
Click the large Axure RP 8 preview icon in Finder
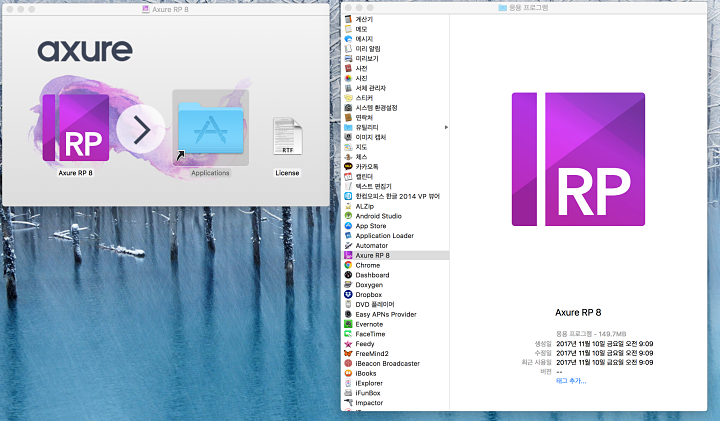coord(578,159)
